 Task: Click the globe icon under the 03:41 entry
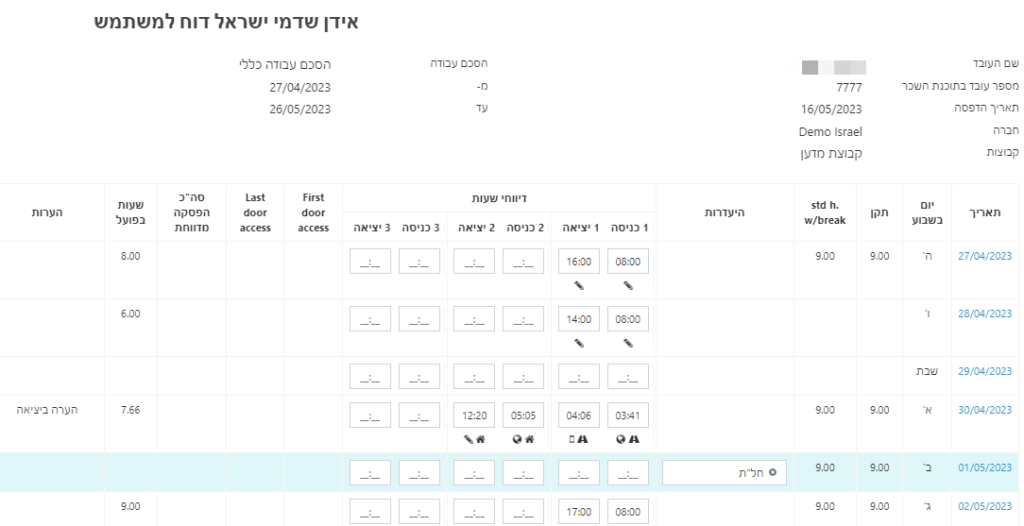(621, 439)
